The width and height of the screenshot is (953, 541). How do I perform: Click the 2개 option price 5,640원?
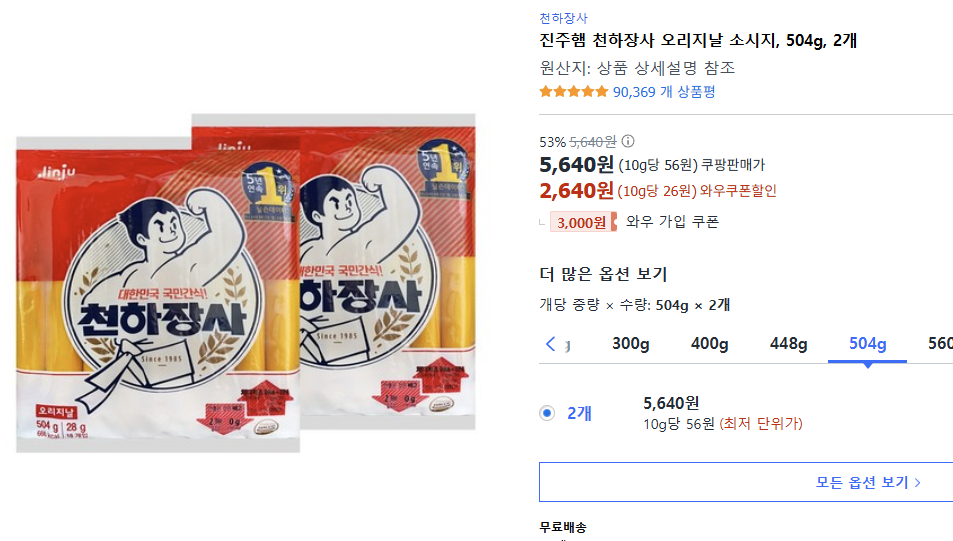click(x=671, y=403)
